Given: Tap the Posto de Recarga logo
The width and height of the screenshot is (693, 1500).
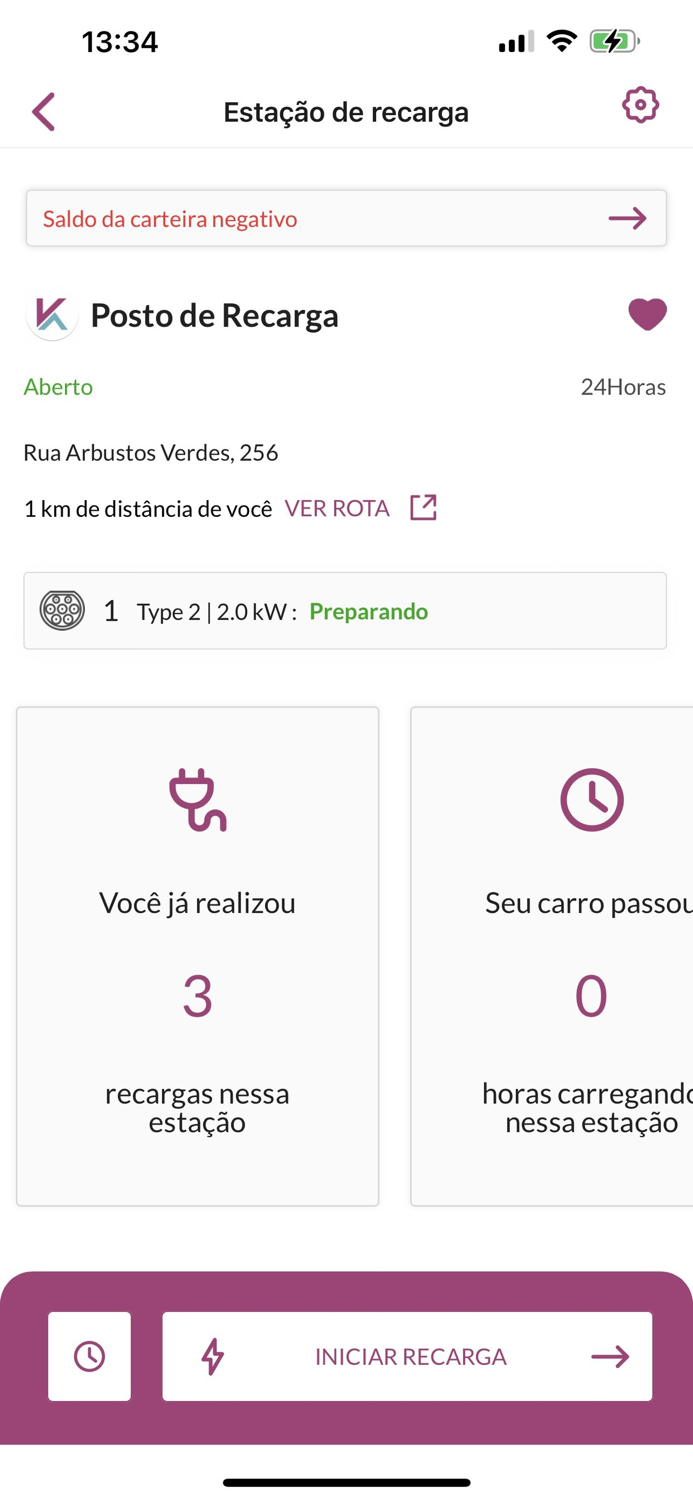Looking at the screenshot, I should pyautogui.click(x=52, y=315).
